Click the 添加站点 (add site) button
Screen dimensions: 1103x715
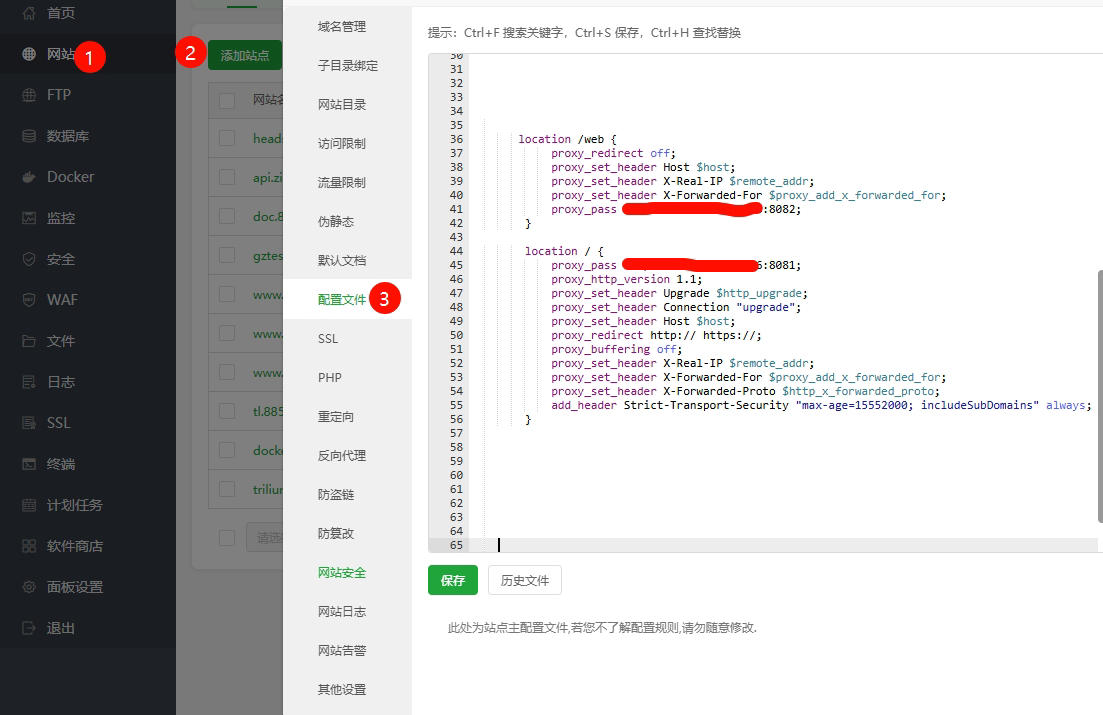click(244, 55)
